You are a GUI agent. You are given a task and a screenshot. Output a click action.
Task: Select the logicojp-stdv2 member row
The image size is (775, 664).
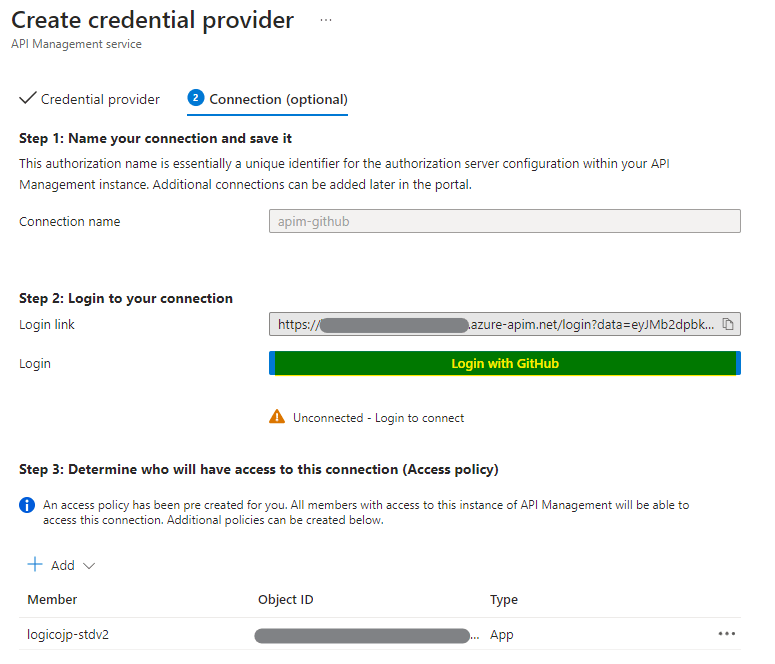point(68,634)
